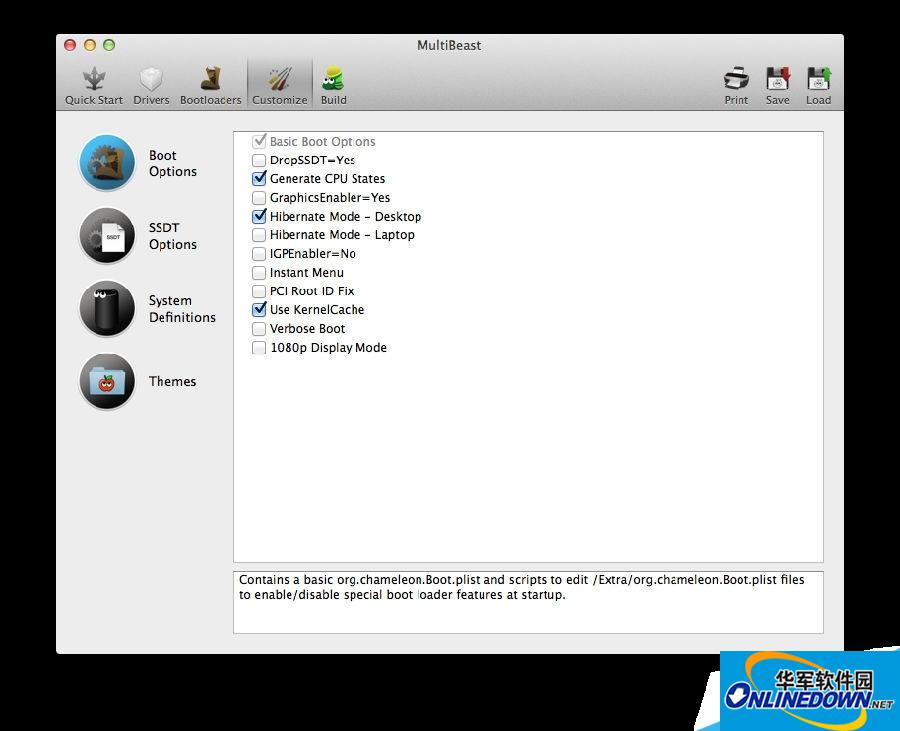Open the Bootloaders boot icon
The image size is (900, 731).
point(210,80)
